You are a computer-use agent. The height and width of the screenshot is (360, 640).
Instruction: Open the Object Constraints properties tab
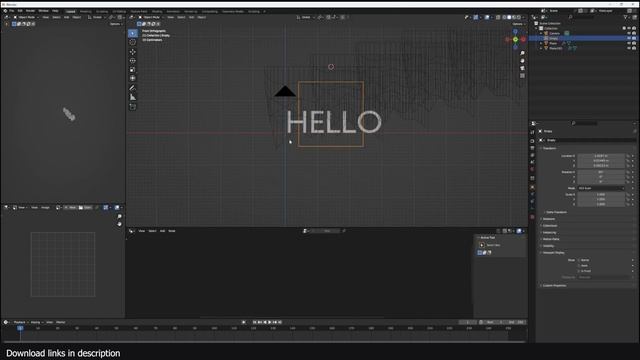click(x=532, y=201)
